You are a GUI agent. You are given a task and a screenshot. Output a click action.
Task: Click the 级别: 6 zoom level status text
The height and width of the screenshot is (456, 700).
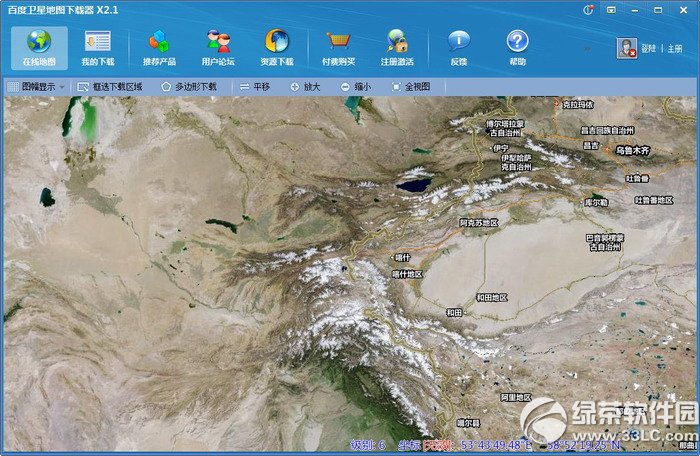368,445
